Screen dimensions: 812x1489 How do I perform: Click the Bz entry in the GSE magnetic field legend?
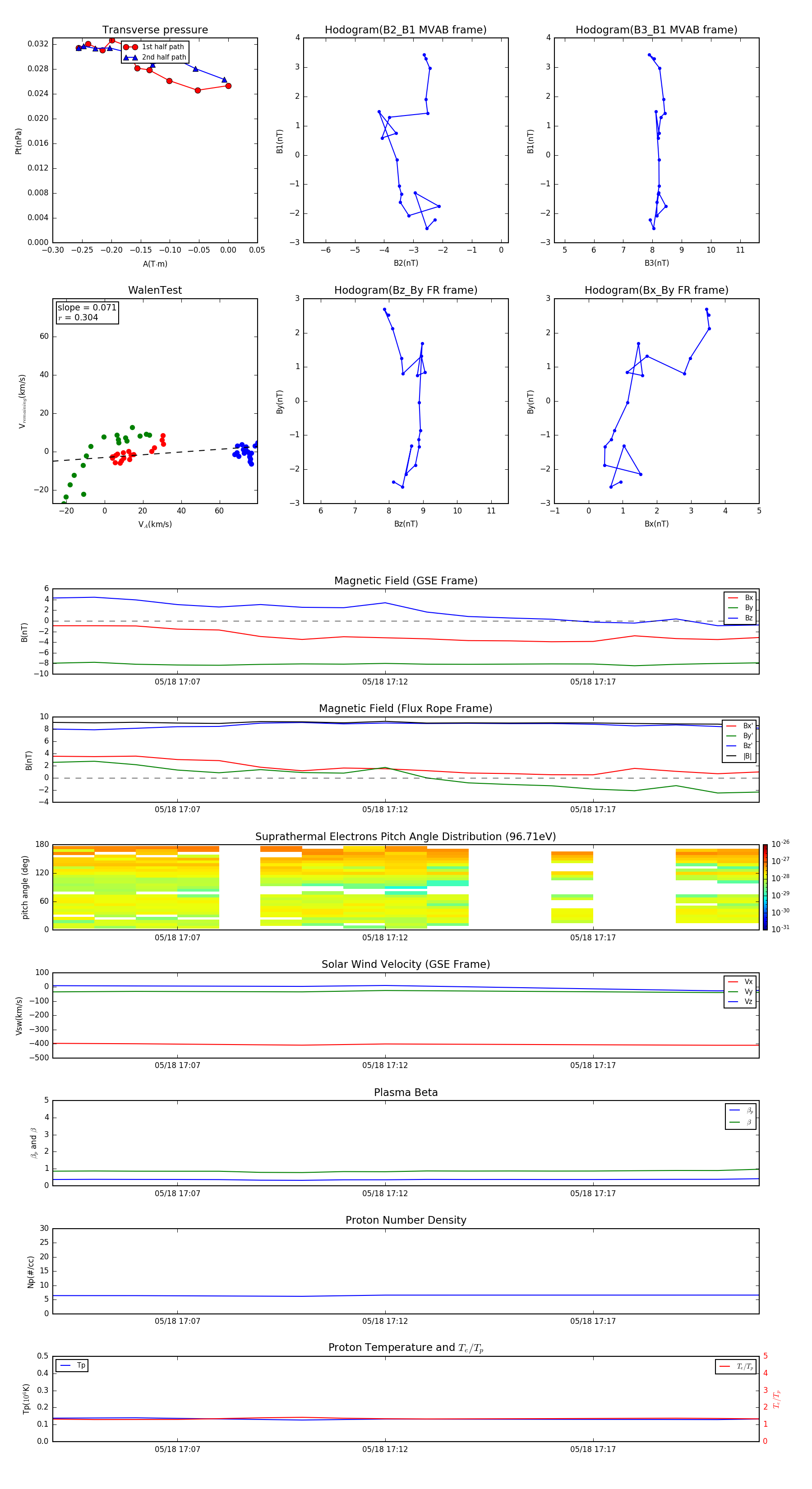pyautogui.click(x=741, y=619)
